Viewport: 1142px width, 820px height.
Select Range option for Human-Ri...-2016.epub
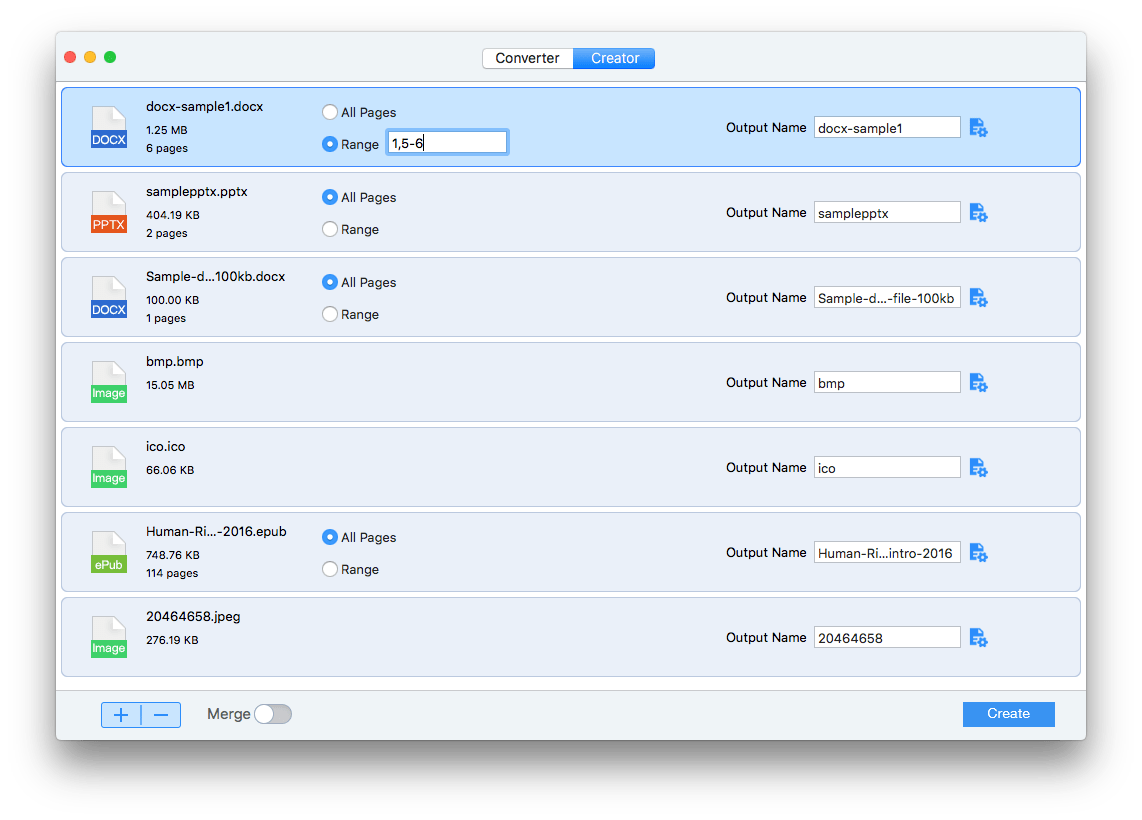(x=330, y=569)
